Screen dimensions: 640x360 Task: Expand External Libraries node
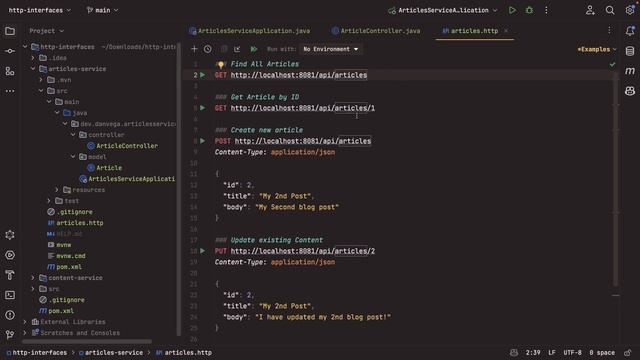point(25,322)
